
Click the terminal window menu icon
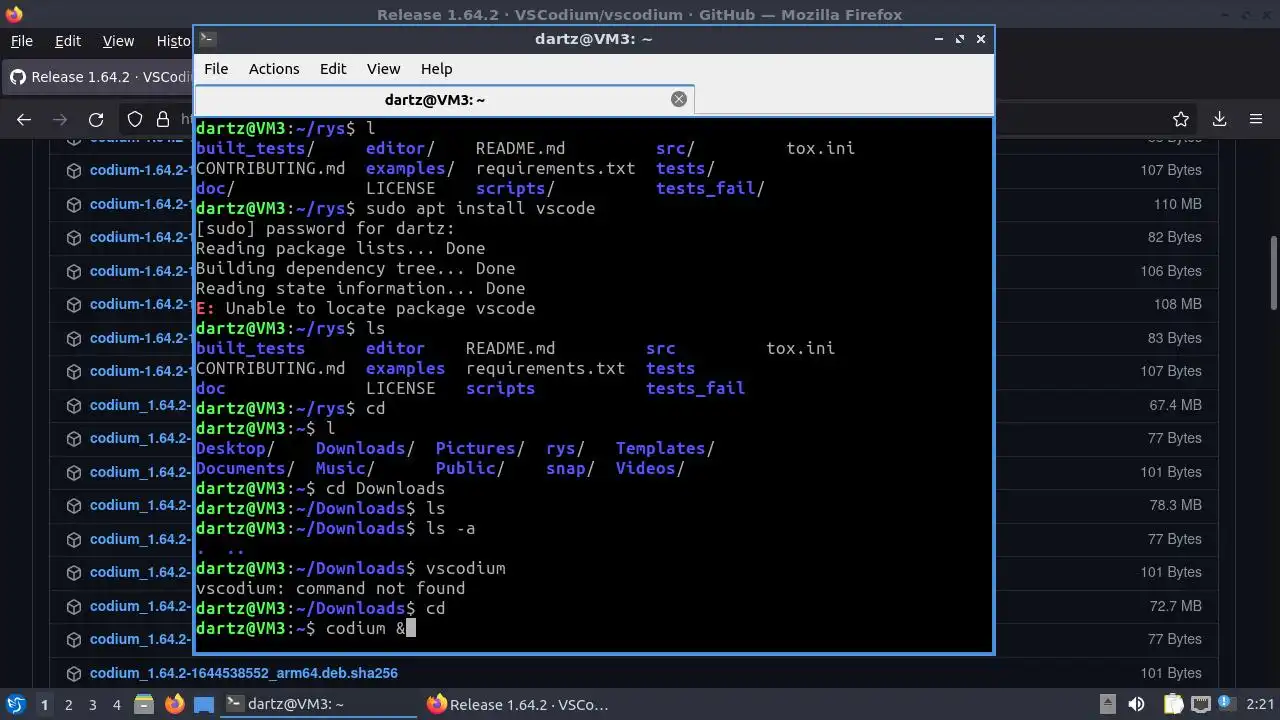[x=207, y=39]
